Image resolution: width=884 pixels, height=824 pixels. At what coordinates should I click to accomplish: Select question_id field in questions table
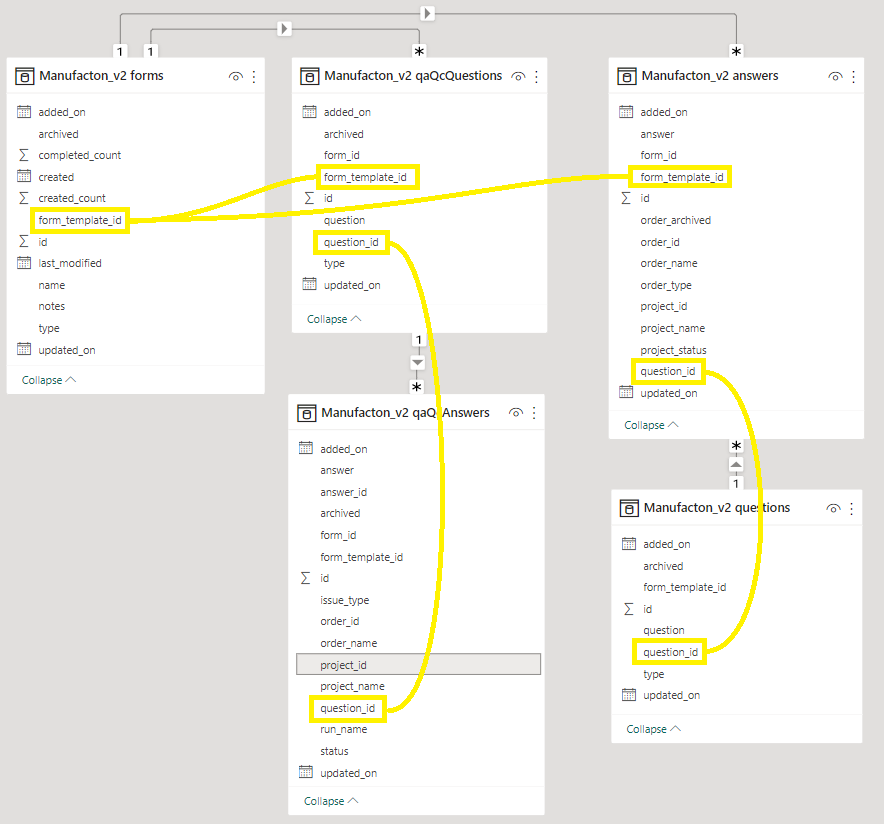click(x=670, y=652)
